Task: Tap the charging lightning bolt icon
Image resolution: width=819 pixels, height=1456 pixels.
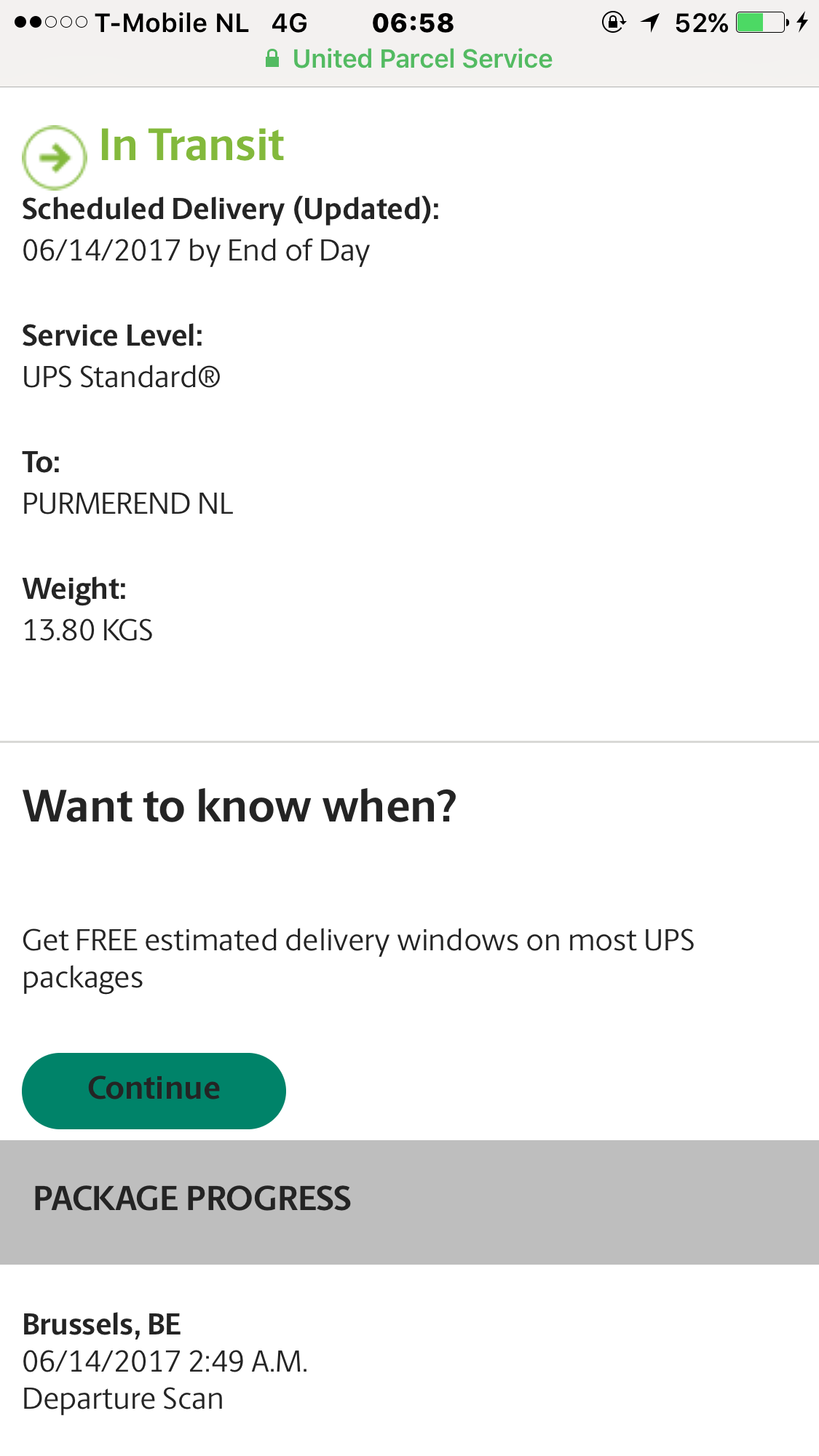Action: 802,23
